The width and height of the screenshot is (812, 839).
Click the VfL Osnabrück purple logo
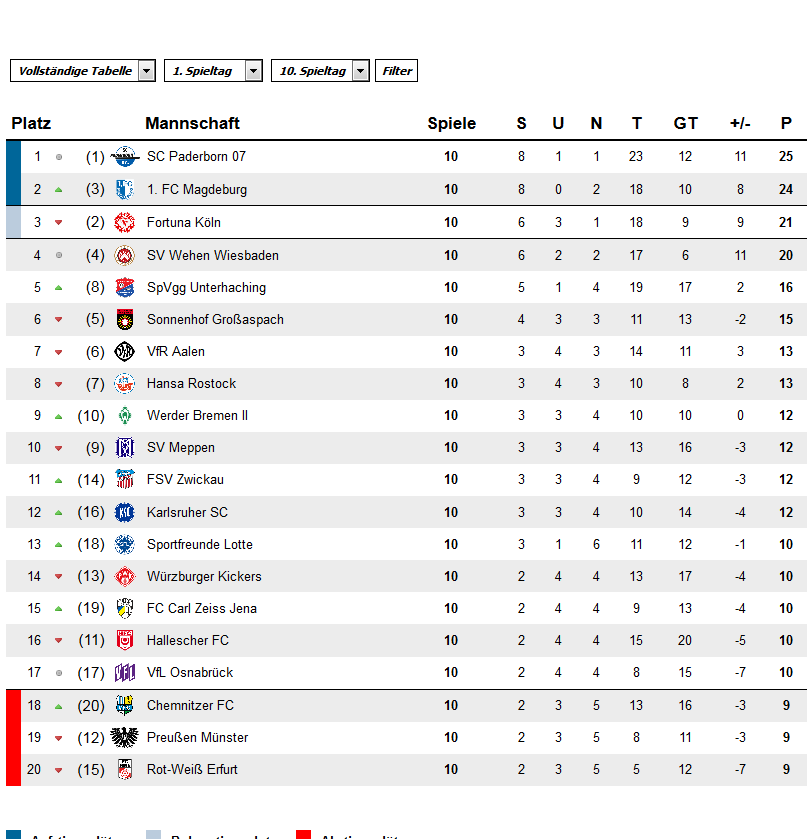(125, 673)
